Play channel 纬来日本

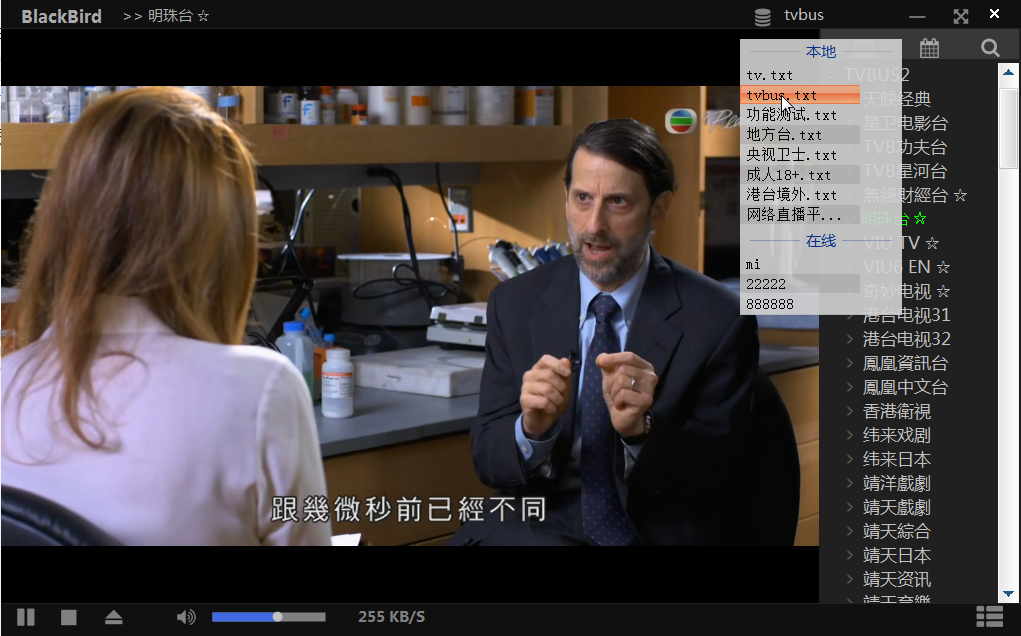click(x=896, y=460)
